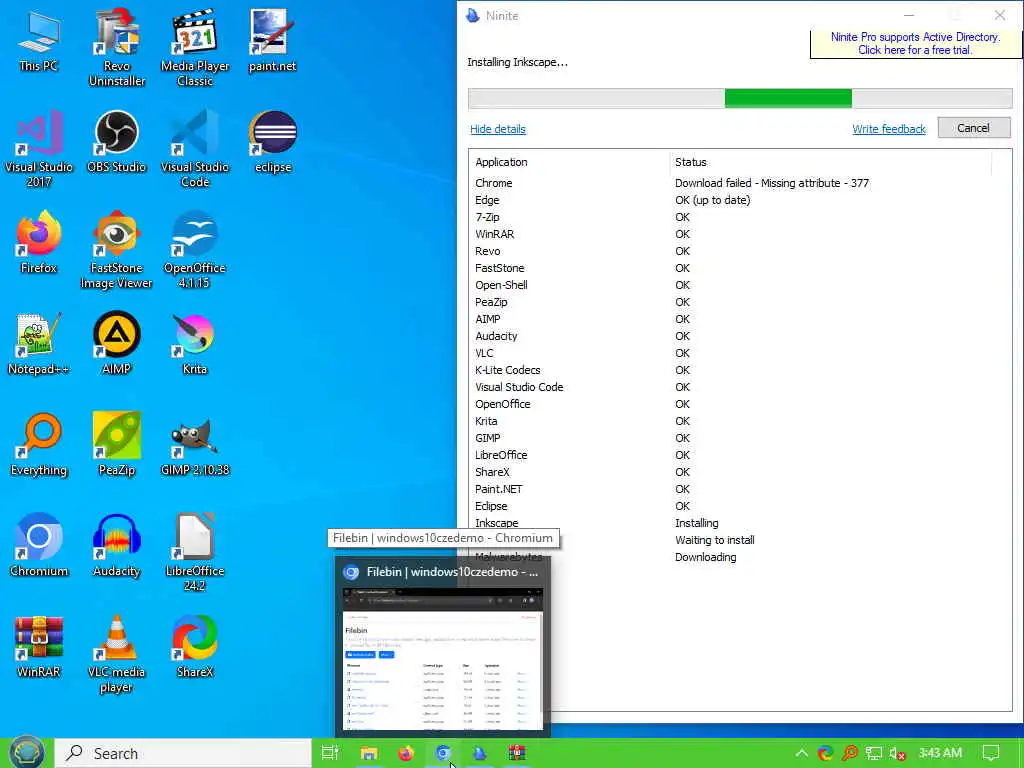Show hidden system tray icons
Image resolution: width=1024 pixels, height=768 pixels.
coord(801,754)
